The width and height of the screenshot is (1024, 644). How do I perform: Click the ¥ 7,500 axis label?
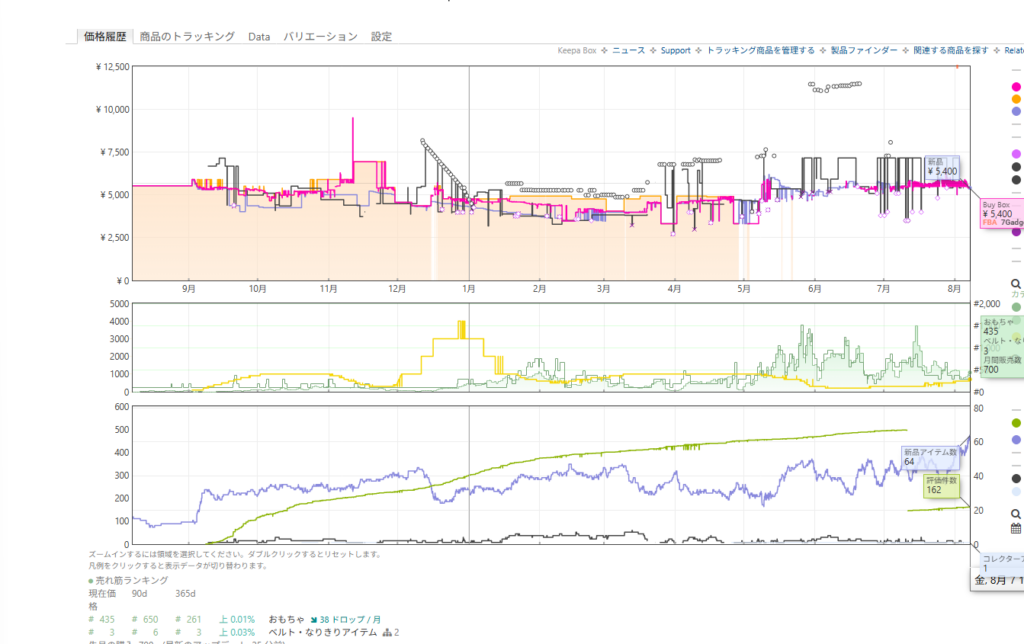point(115,152)
